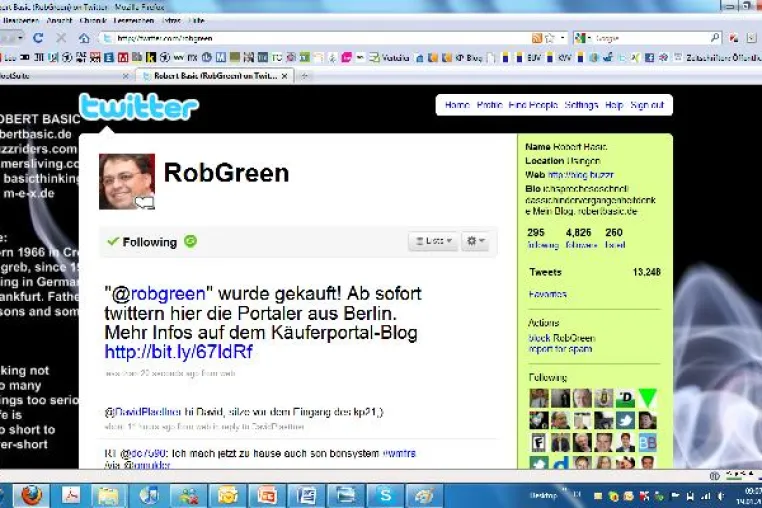
Task: Expand the Lists dropdown
Action: (x=433, y=241)
